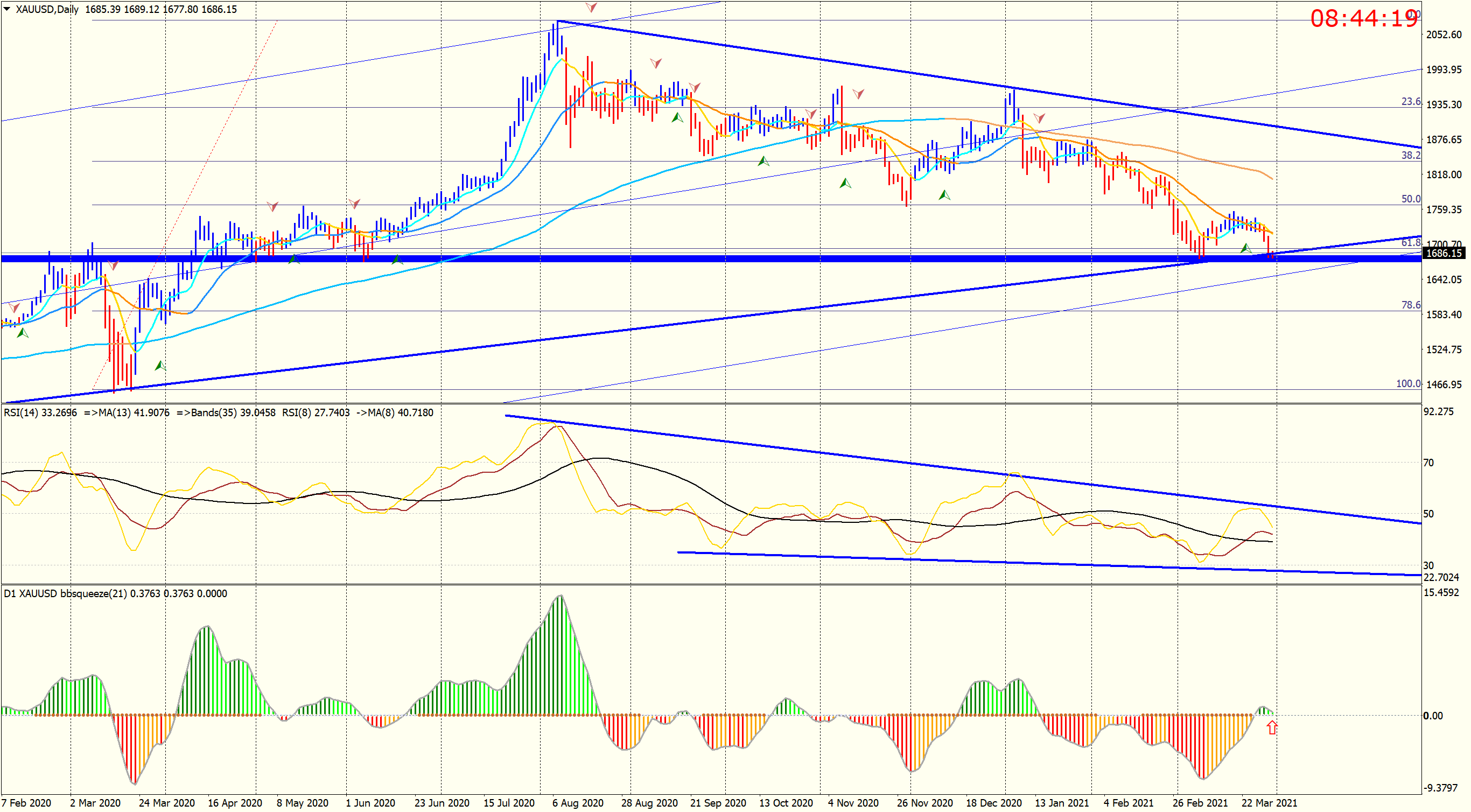The image size is (1471, 812).
Task: Click the red outlined up arrow in the bbsqueeze panel
Action: point(1272,727)
